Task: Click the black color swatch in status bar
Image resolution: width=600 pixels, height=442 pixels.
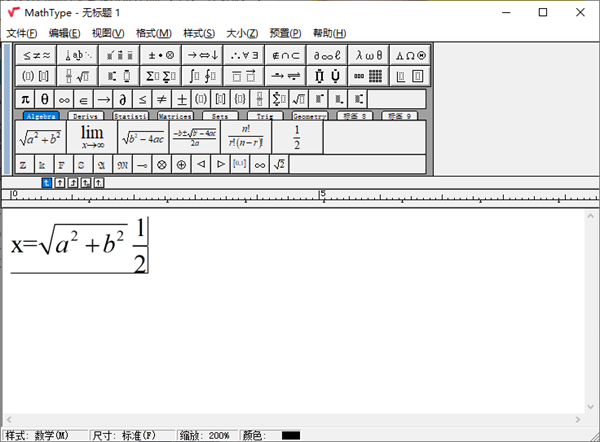Action: [291, 435]
